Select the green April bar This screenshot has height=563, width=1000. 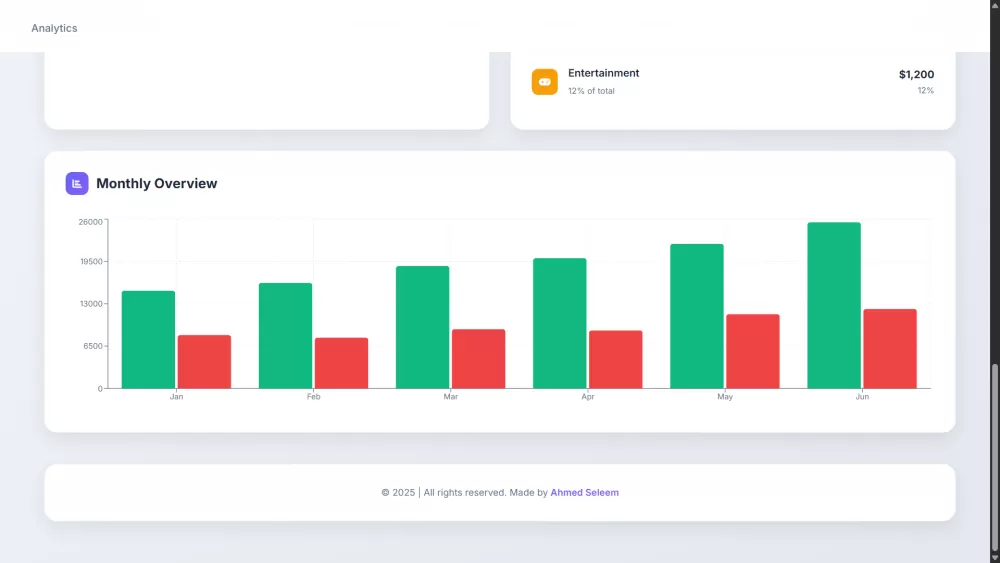click(x=559, y=323)
